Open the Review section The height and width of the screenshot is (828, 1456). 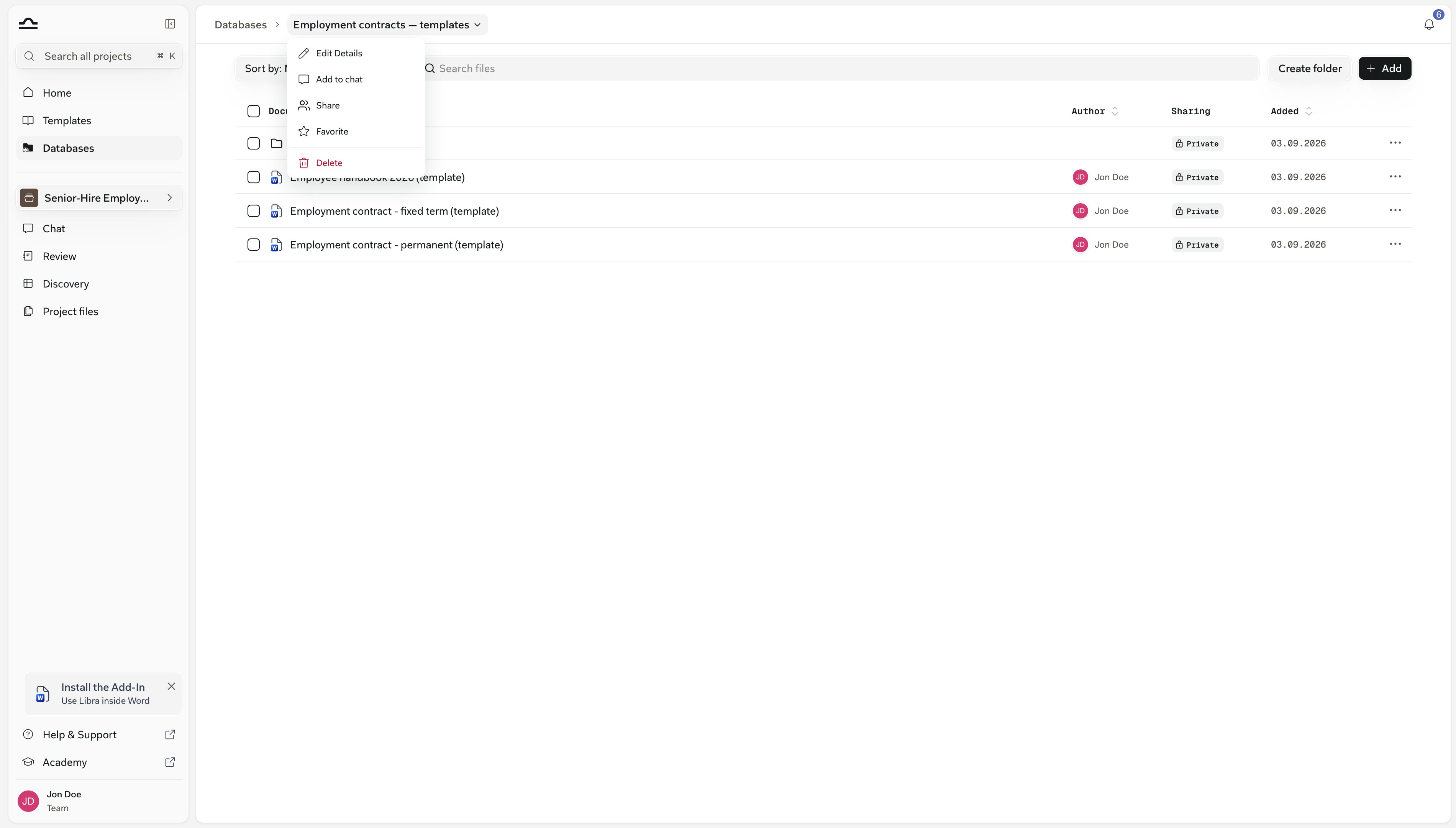click(99, 256)
